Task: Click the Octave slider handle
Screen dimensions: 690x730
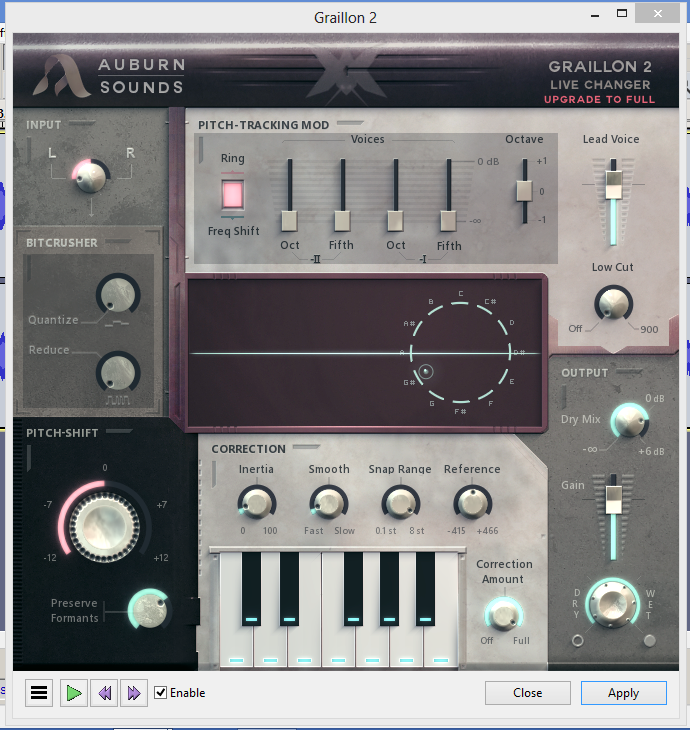Action: [524, 191]
